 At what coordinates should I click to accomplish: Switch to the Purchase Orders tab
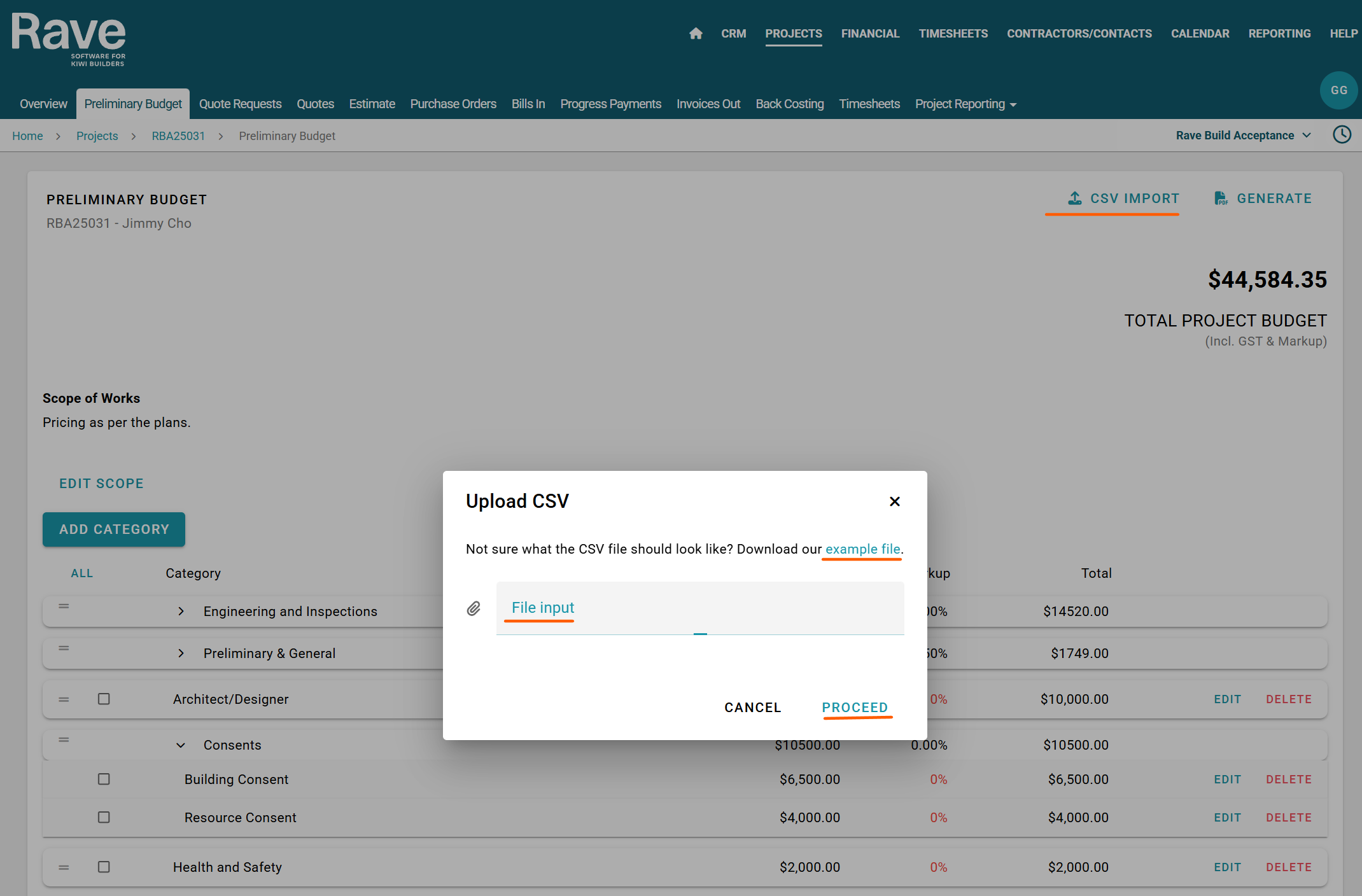453,104
